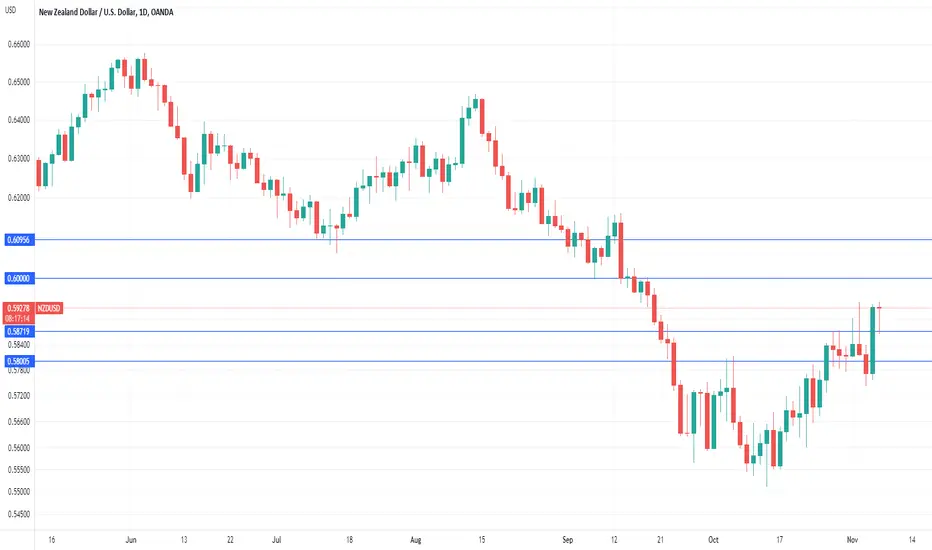The height and width of the screenshot is (550, 932).
Task: Click the Aug label on the time axis
Action: point(415,540)
